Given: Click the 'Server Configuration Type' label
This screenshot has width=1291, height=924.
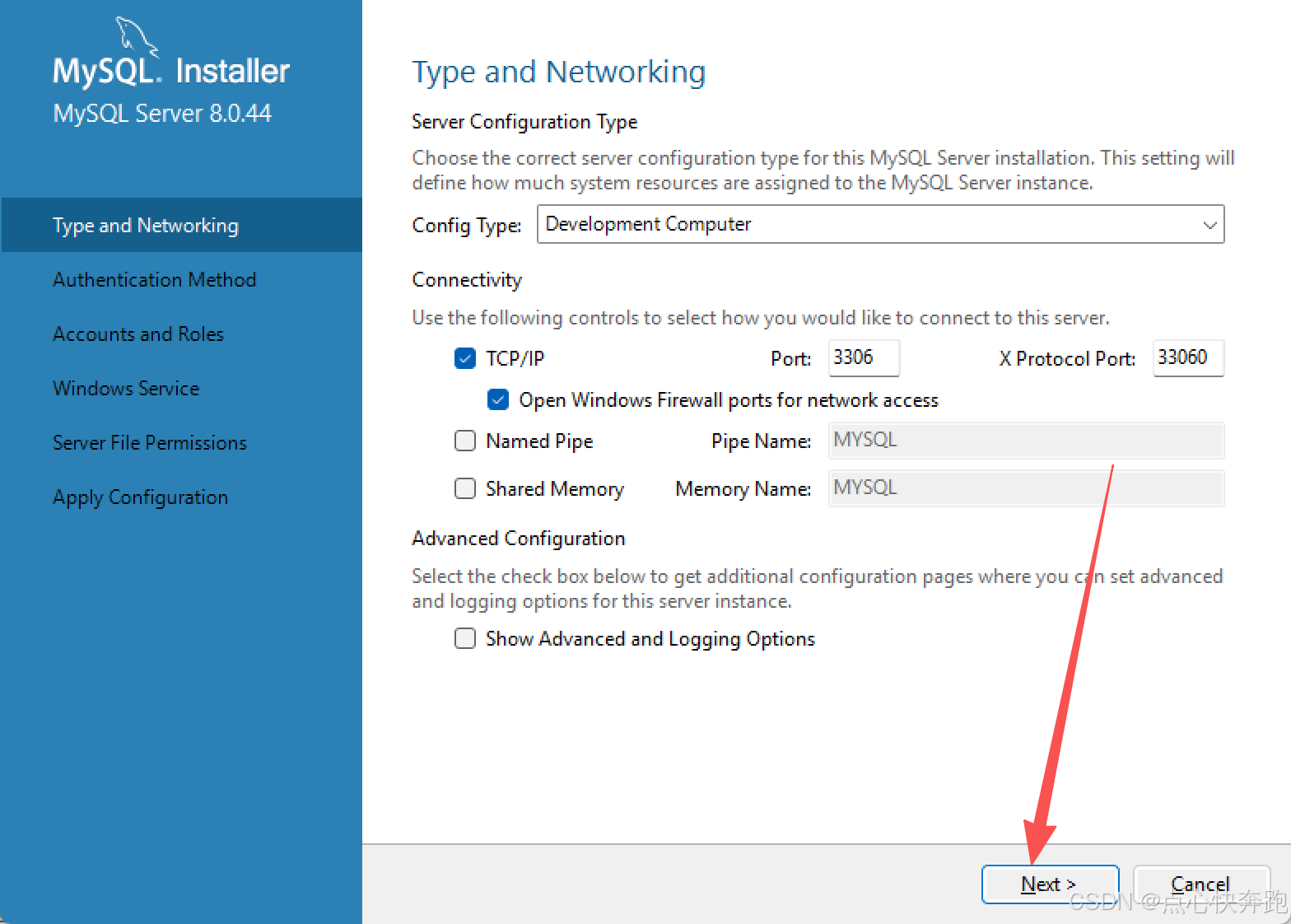Looking at the screenshot, I should 524,122.
